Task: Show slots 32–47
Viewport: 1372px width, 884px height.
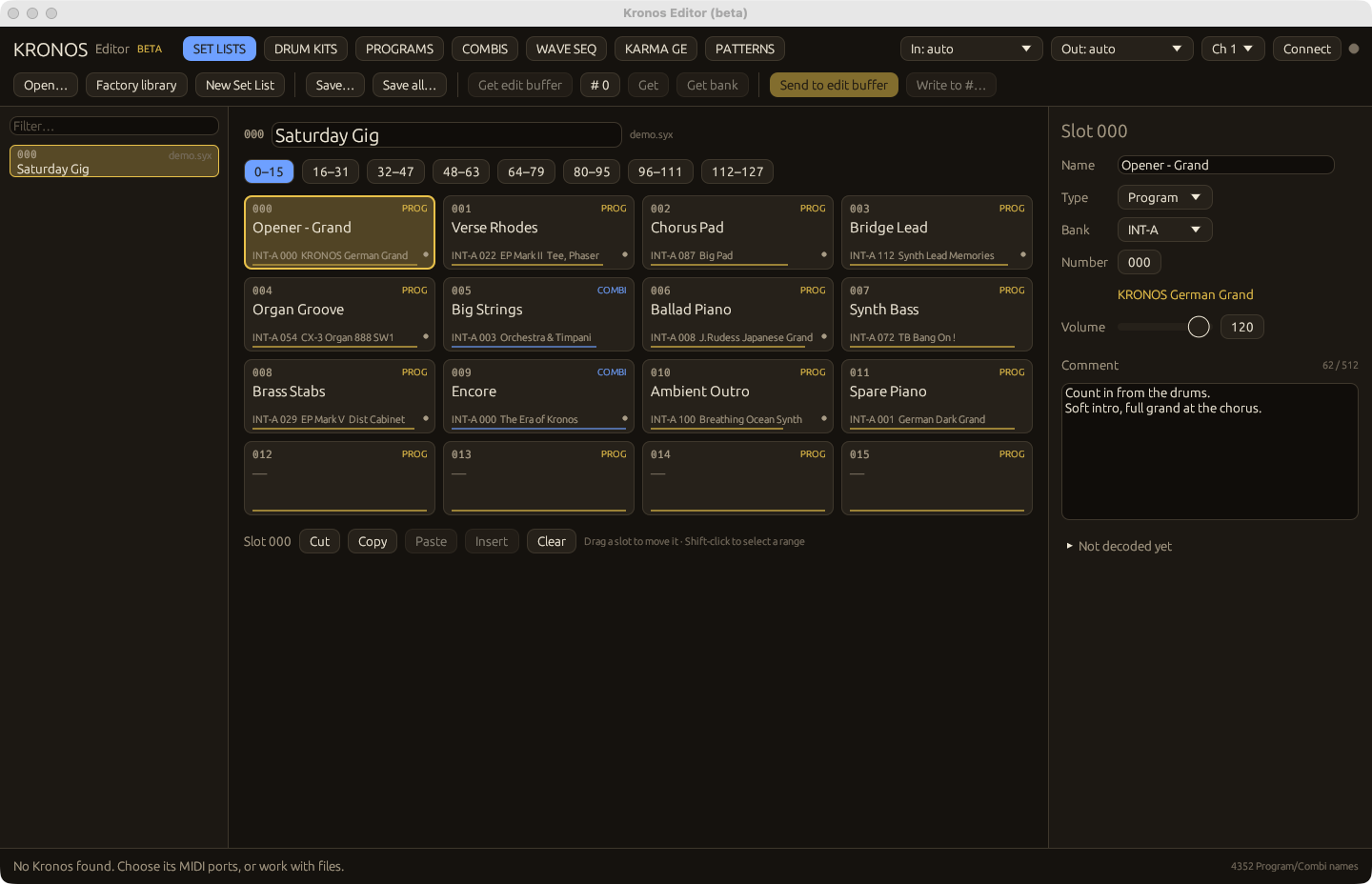Action: click(395, 171)
